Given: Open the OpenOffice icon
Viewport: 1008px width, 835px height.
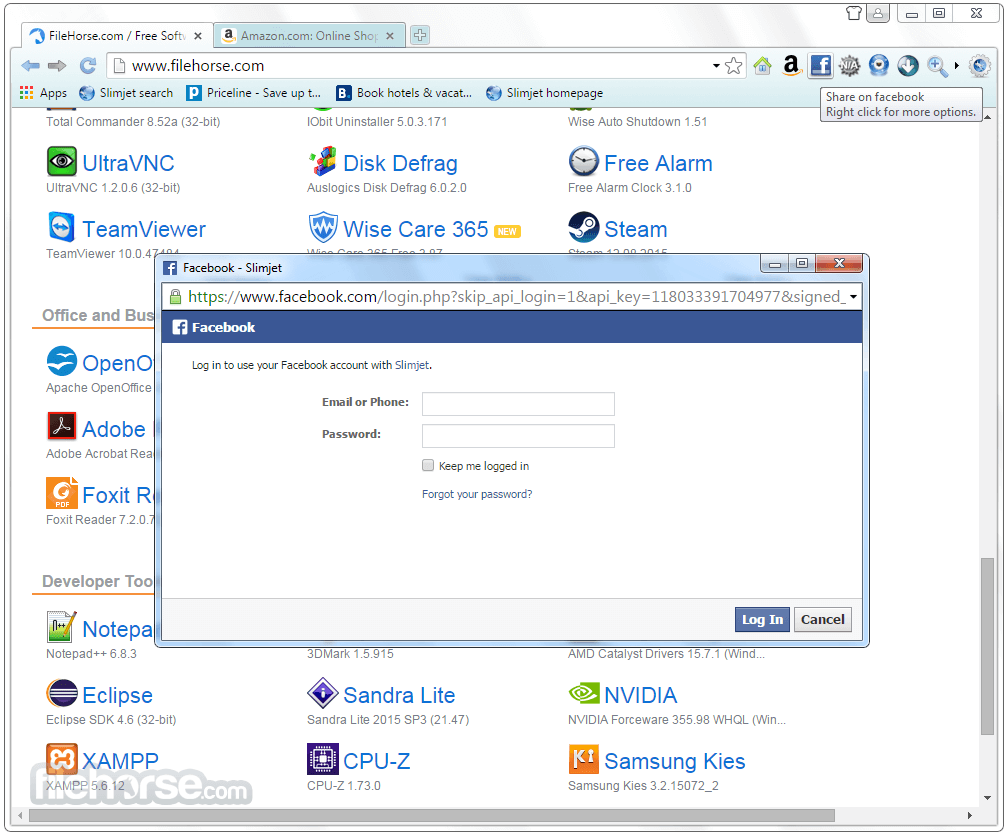Looking at the screenshot, I should click(62, 361).
